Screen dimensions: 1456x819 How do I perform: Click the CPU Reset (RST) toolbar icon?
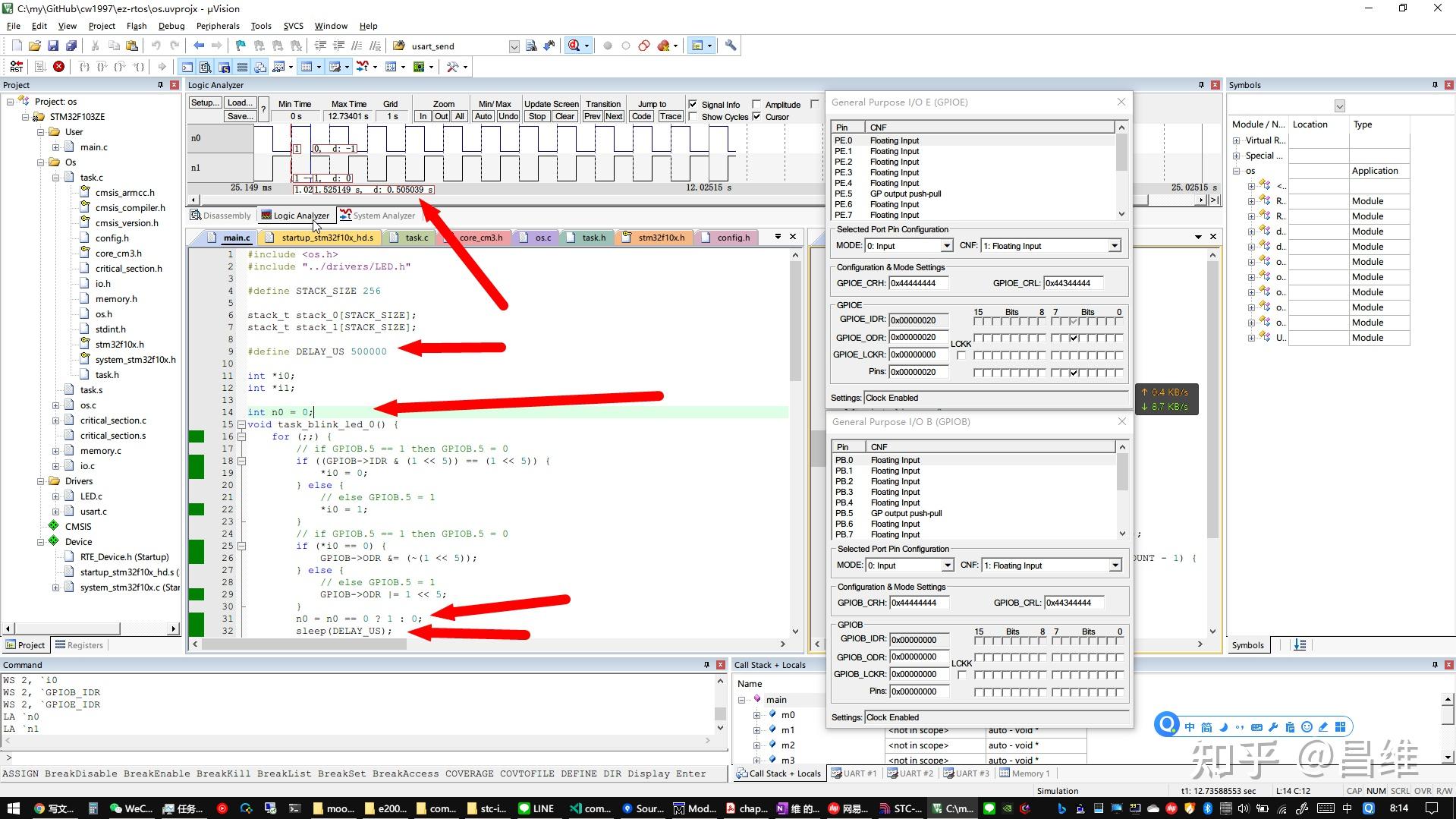16,67
